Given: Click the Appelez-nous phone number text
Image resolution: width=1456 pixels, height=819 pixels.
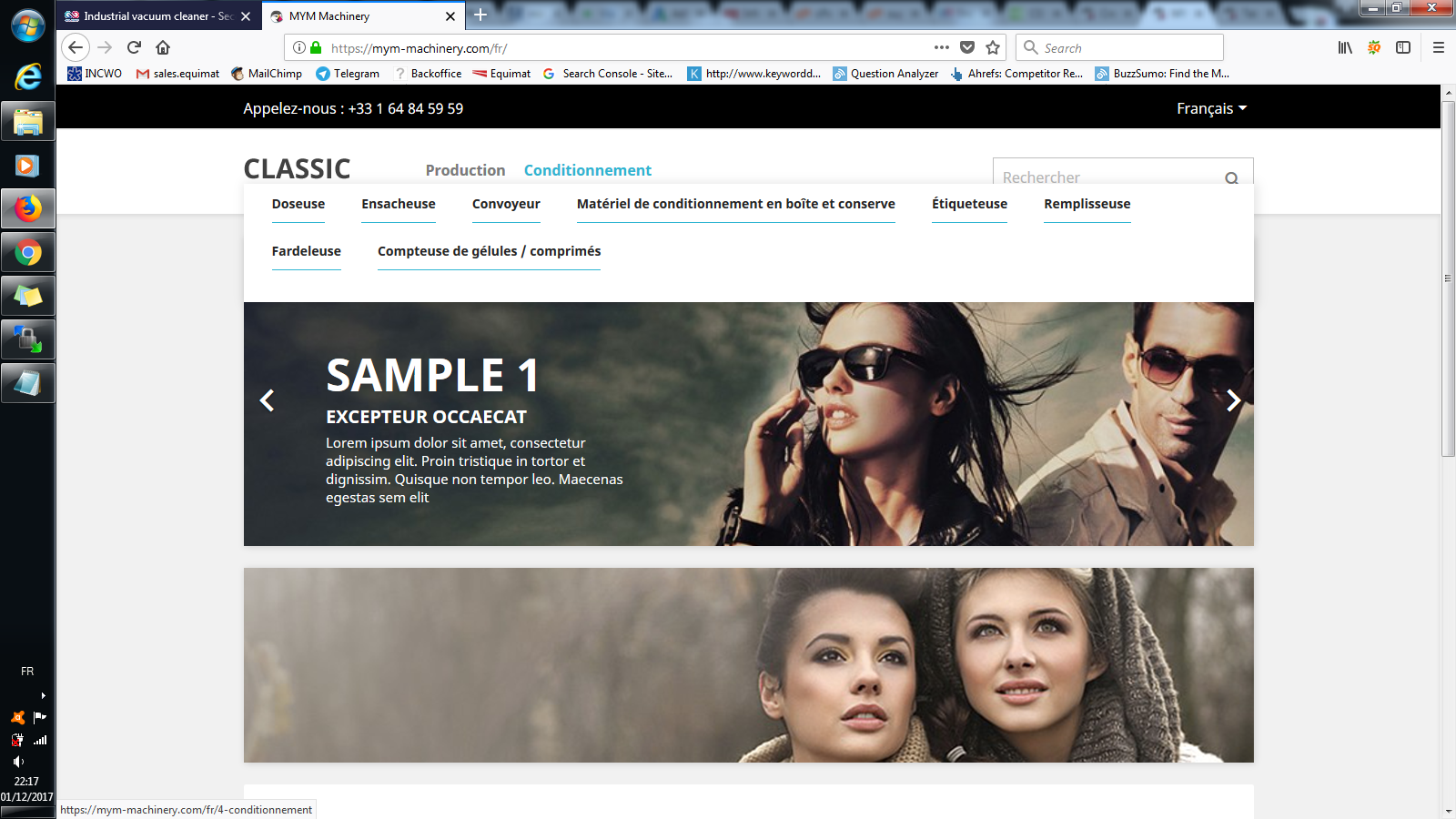Looking at the screenshot, I should [353, 108].
